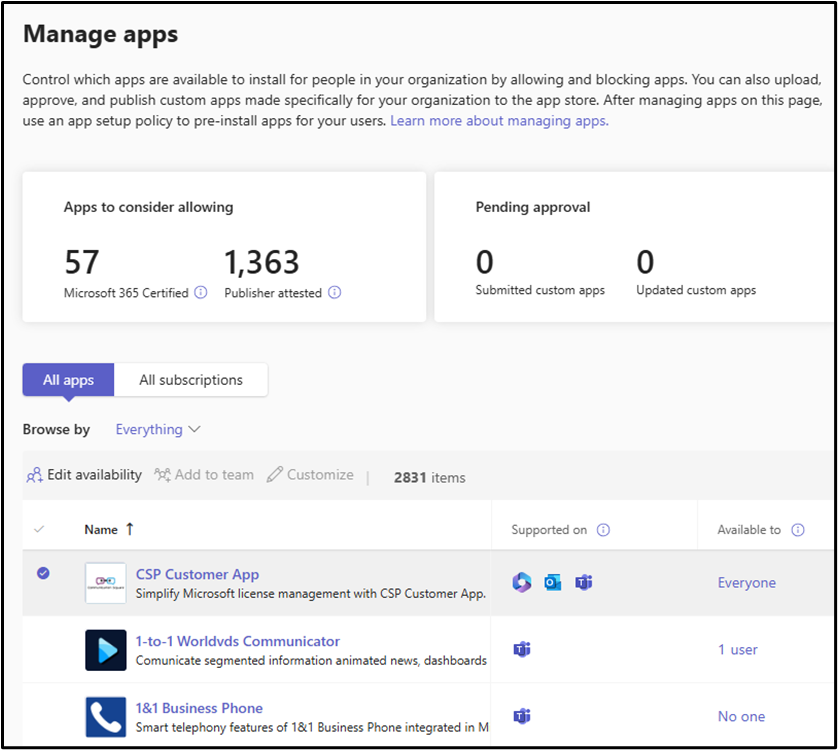Uncheck the CSP Customer App row selection
Screen dimensions: 838x750
(x=43, y=574)
